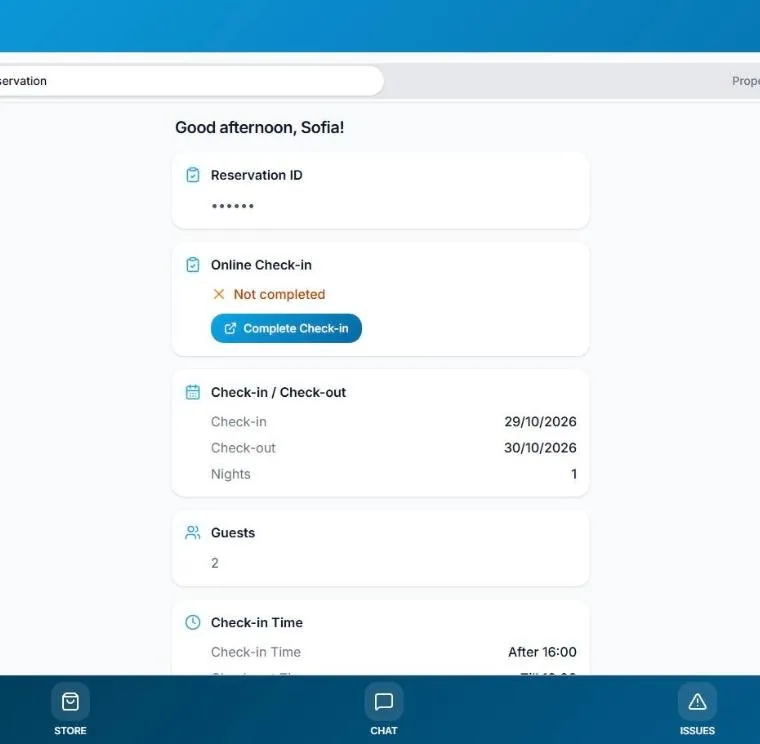Click the Guests people icon
Image resolution: width=760 pixels, height=744 pixels.
[192, 533]
